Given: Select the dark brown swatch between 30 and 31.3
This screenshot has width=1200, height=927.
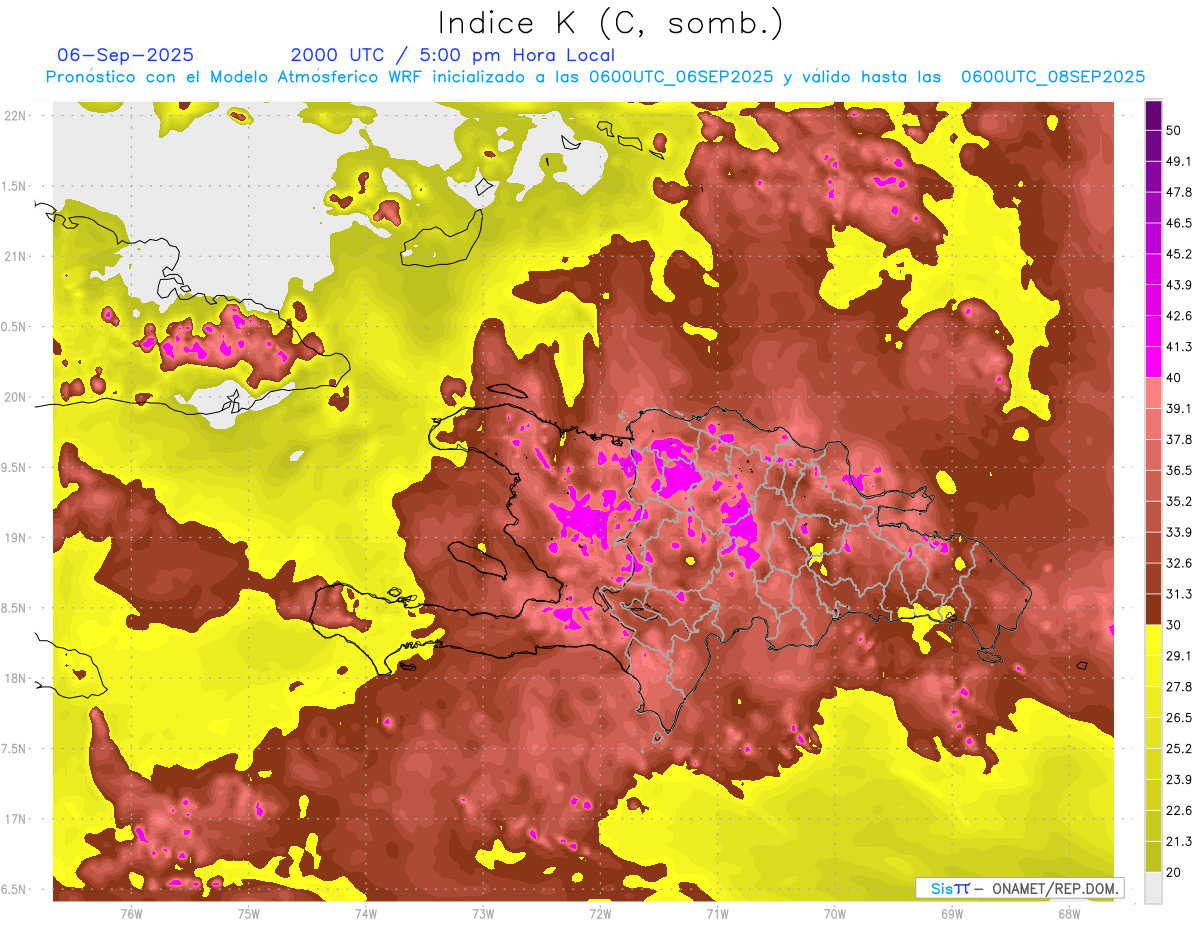Looking at the screenshot, I should tap(1154, 609).
